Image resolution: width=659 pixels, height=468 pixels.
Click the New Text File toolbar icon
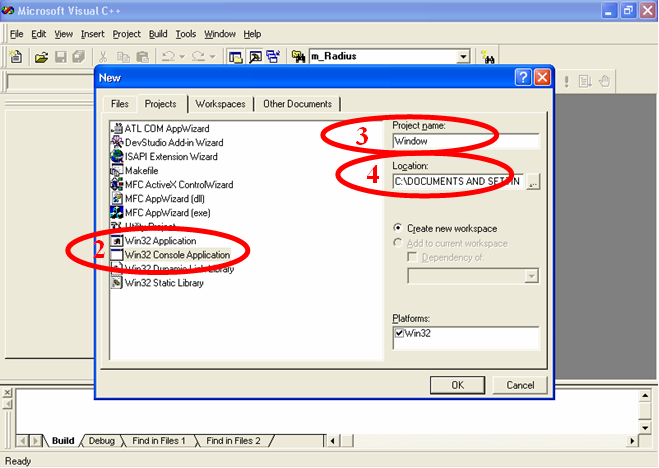coord(16,57)
